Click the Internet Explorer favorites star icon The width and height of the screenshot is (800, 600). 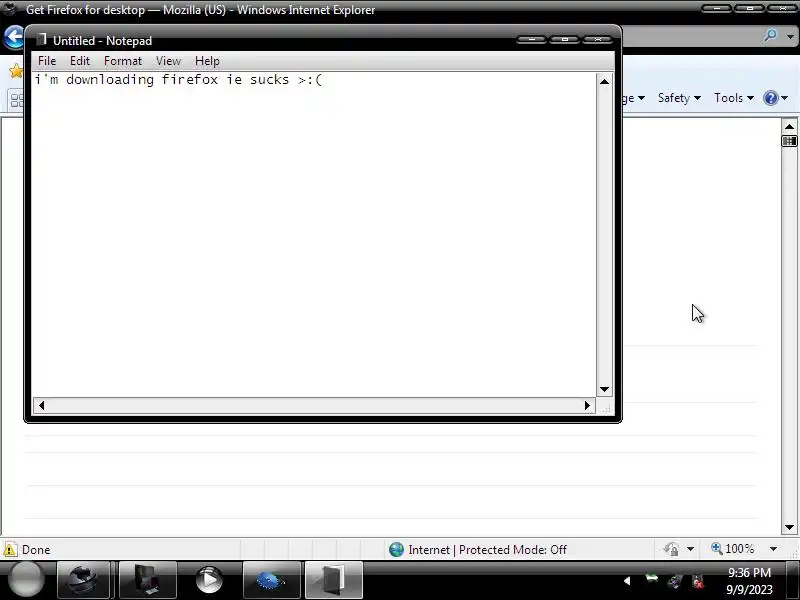16,70
